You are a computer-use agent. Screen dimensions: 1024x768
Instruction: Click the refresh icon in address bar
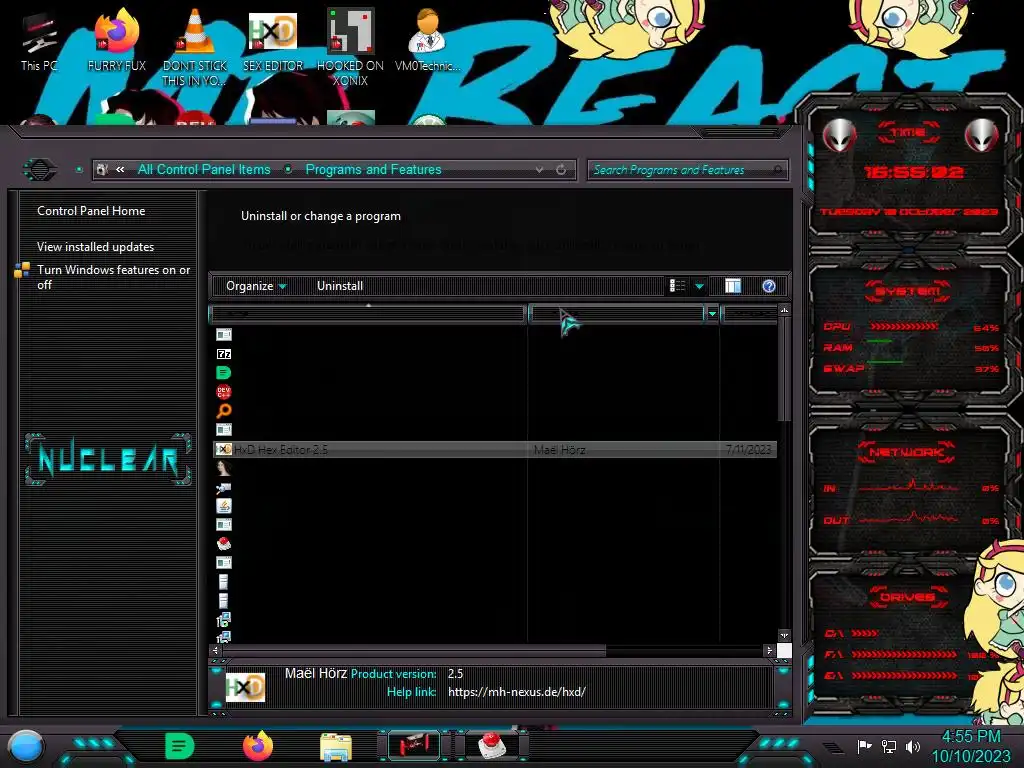[561, 170]
